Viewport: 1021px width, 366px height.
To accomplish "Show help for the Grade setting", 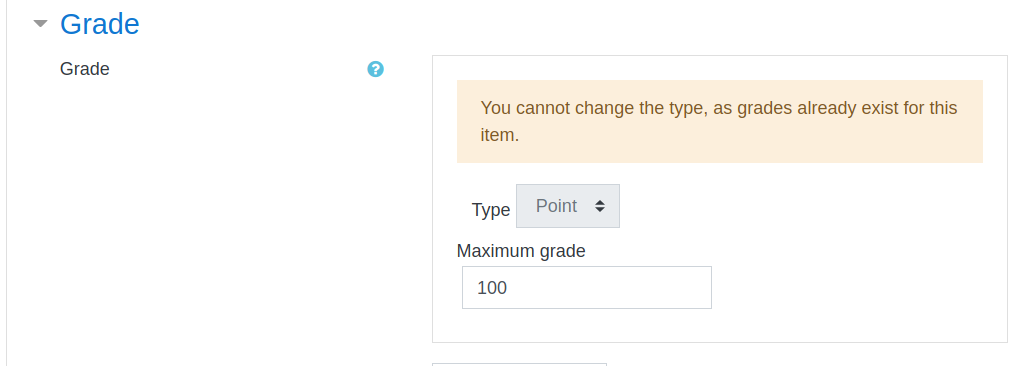I will (375, 69).
